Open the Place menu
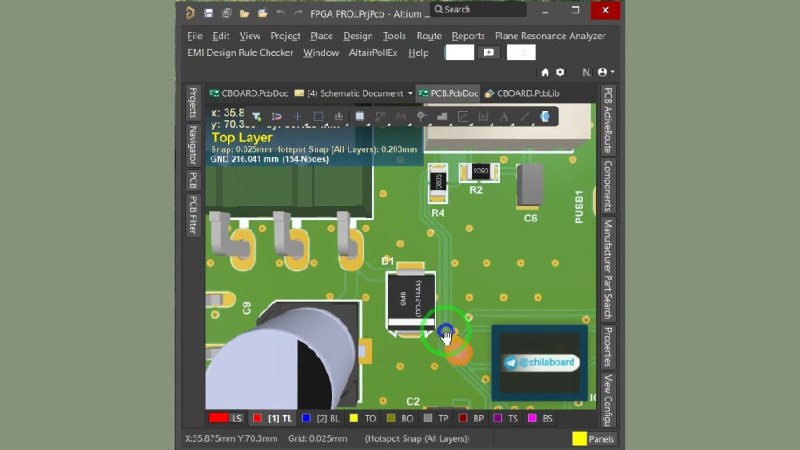The width and height of the screenshot is (800, 450). click(x=321, y=36)
